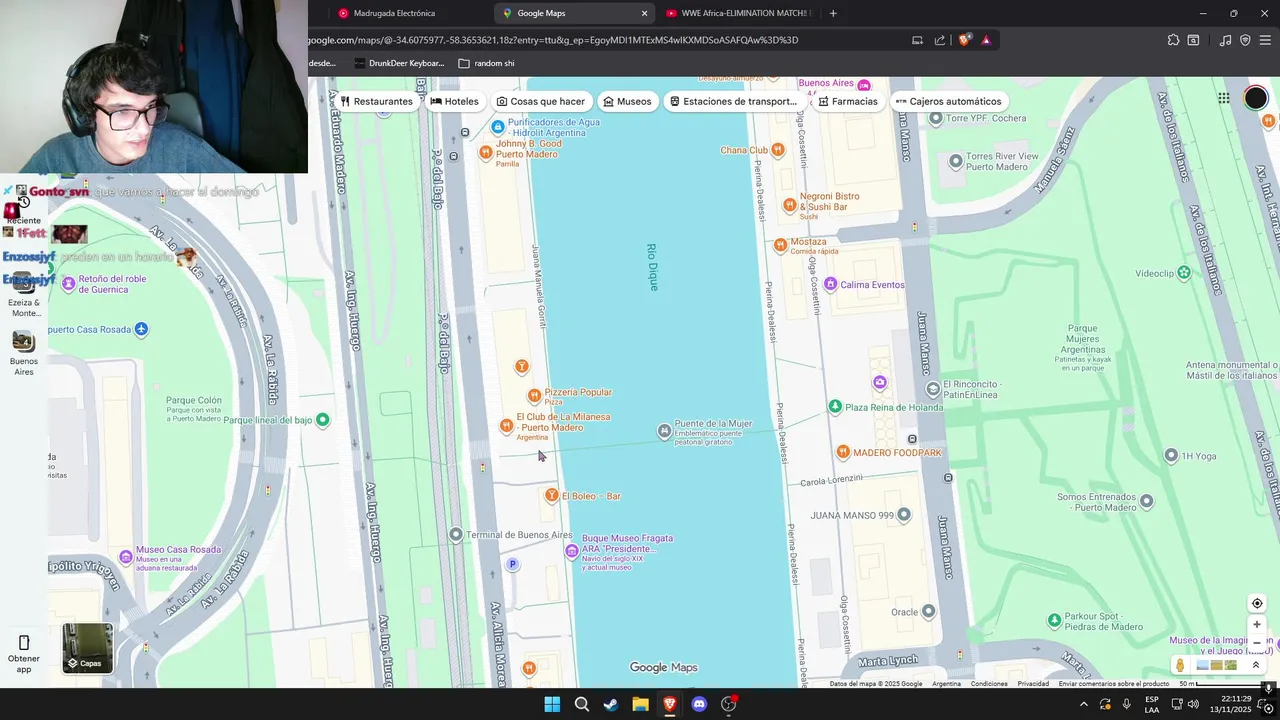Expand the imagery strip with double chevron
This screenshot has width=1280, height=720.
(x=1256, y=665)
